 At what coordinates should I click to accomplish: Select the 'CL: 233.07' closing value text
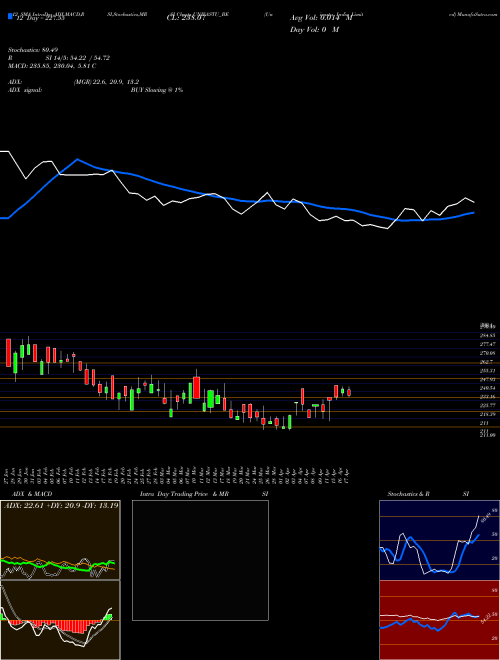pyautogui.click(x=186, y=18)
